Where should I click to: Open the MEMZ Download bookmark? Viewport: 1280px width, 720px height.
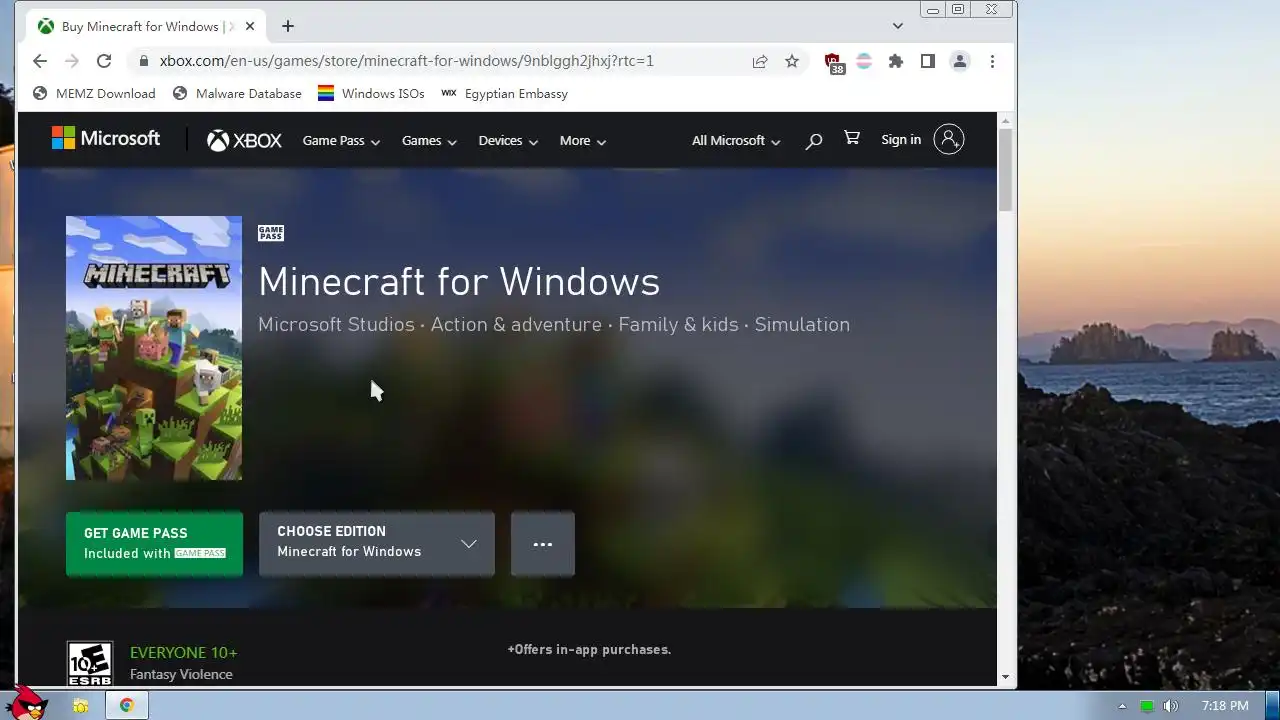coord(94,93)
